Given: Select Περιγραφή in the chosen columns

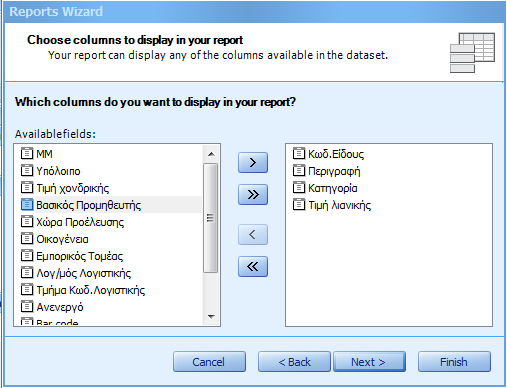Looking at the screenshot, I should (334, 171).
